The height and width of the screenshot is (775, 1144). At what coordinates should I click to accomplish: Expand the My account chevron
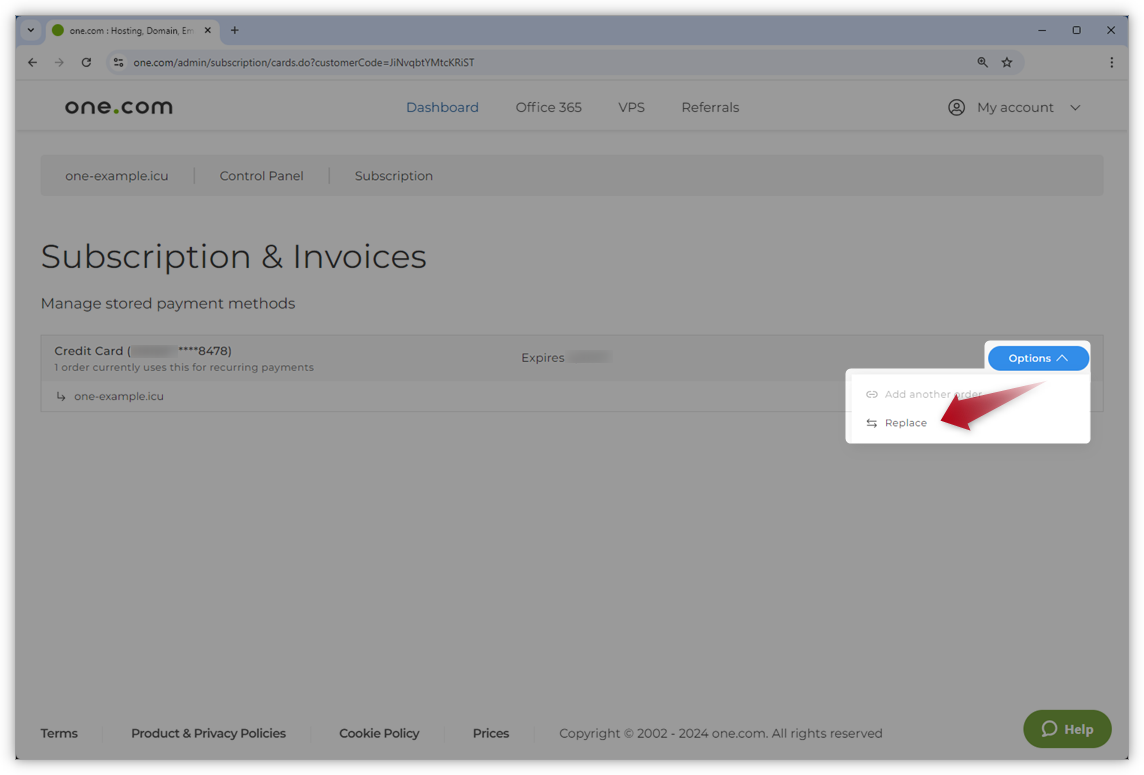[1075, 108]
